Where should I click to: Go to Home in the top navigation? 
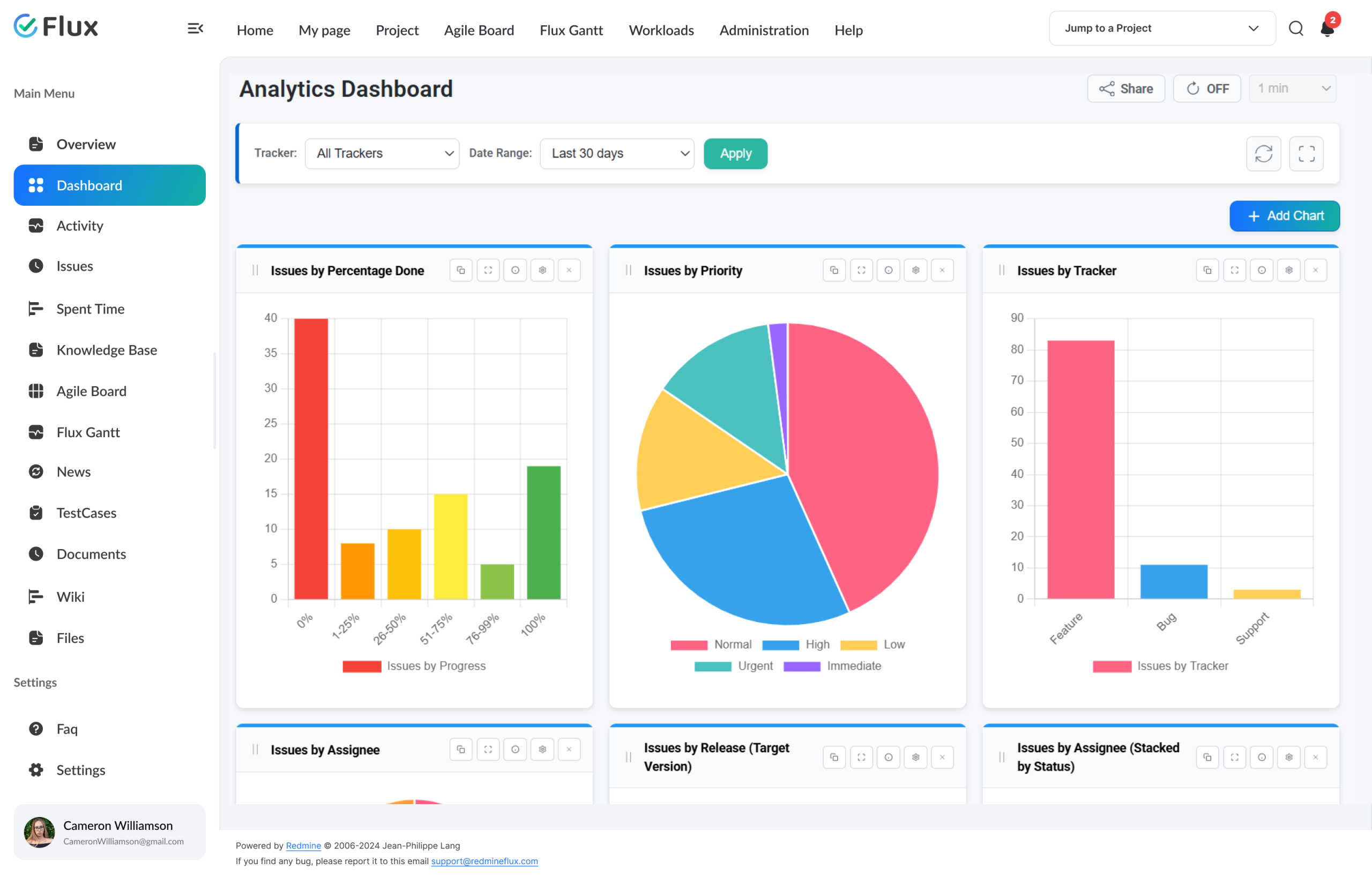point(255,30)
